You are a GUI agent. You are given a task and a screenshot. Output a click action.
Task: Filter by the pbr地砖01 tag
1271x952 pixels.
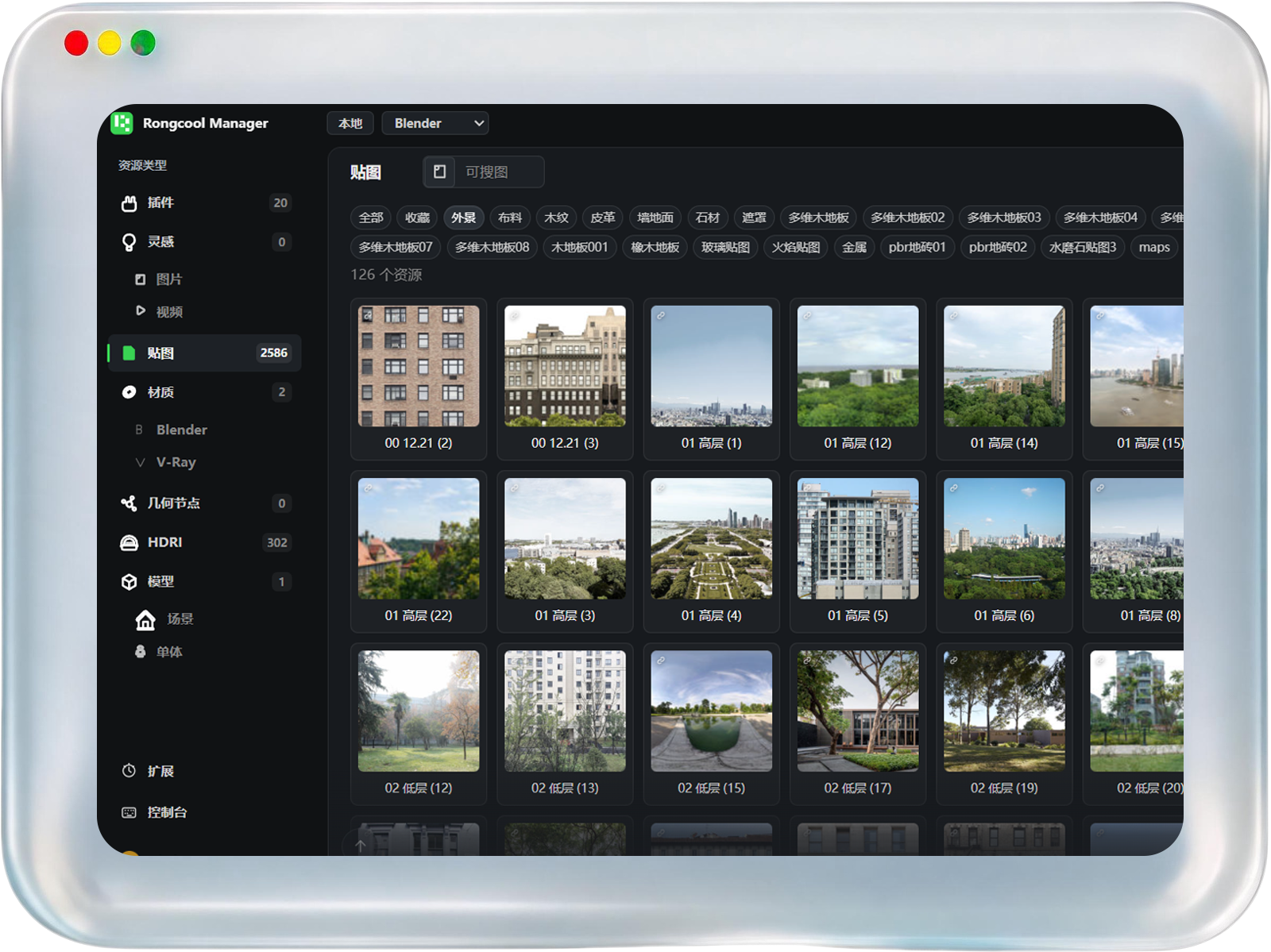918,247
